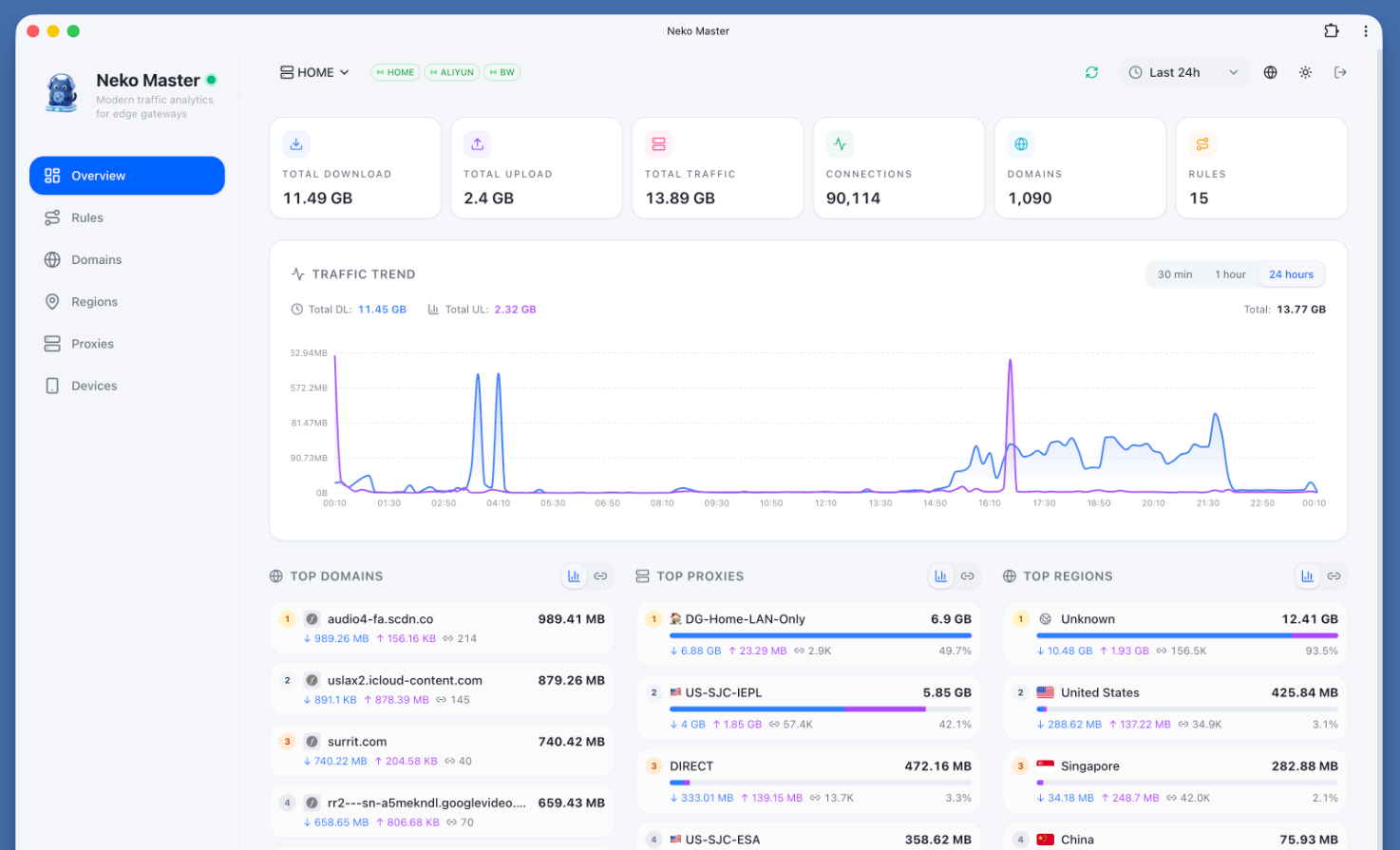Image resolution: width=1400 pixels, height=850 pixels.
Task: Click the Total Download card icon
Action: [x=296, y=144]
